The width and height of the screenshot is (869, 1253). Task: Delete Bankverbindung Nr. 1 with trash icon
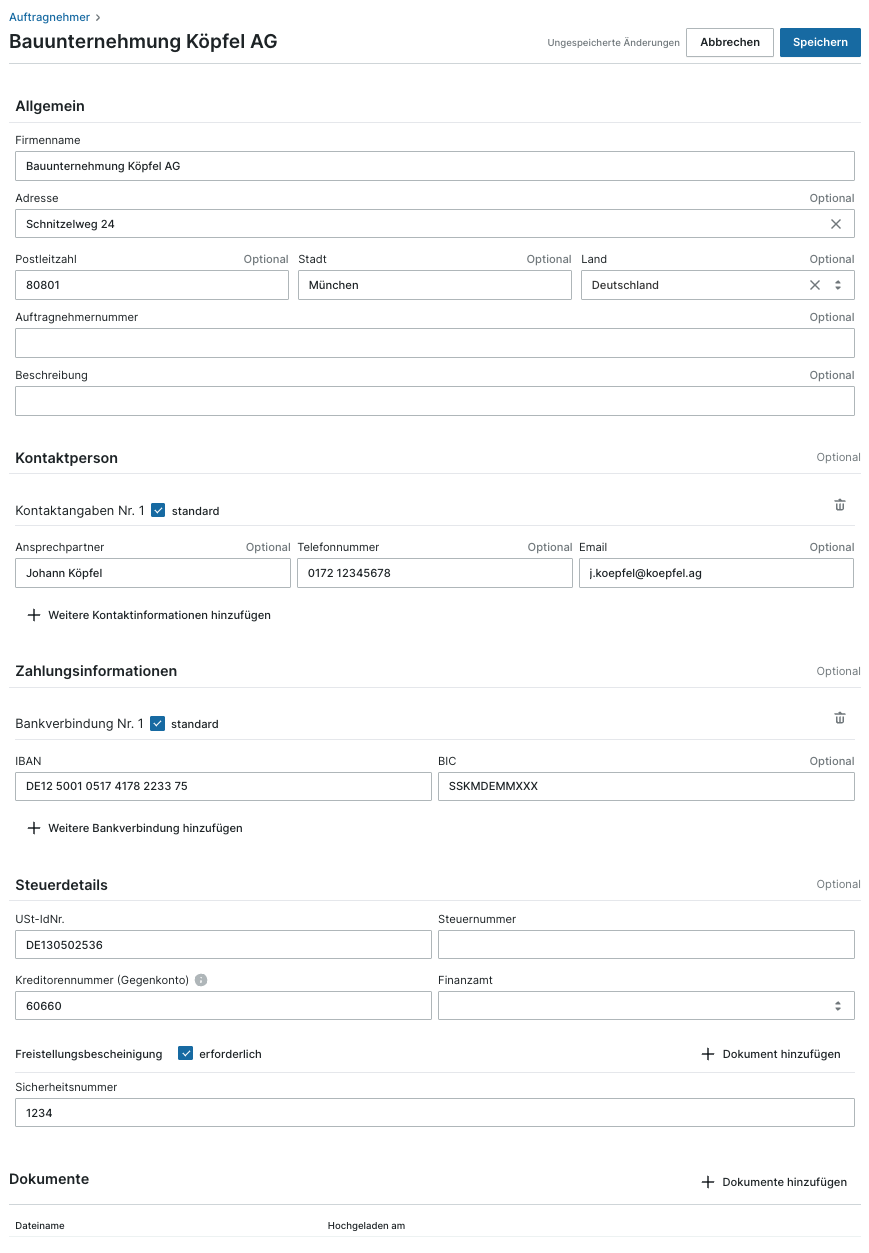(x=840, y=718)
